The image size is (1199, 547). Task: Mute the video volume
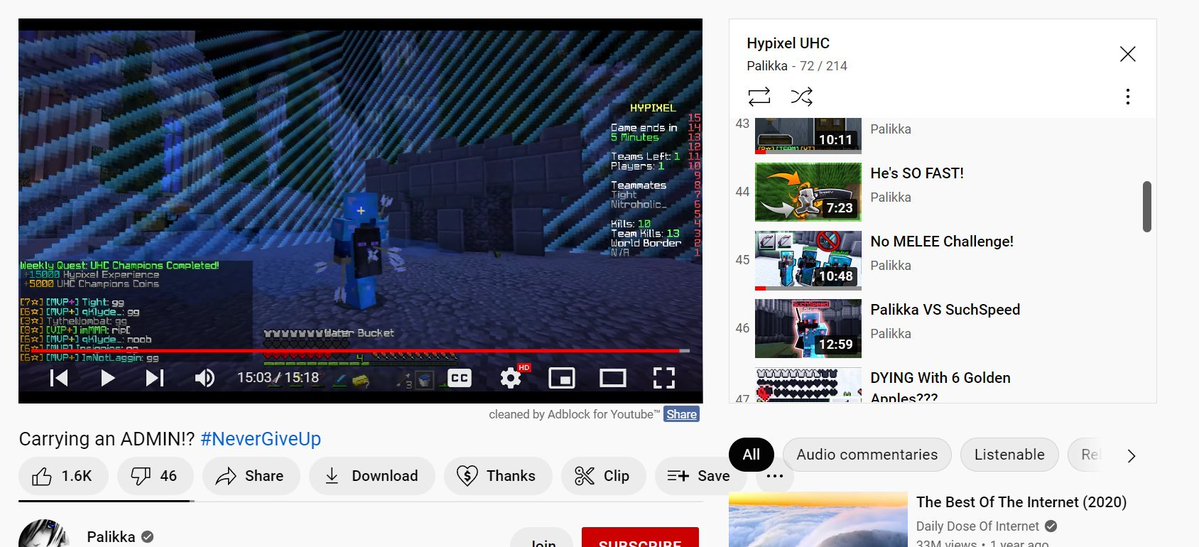pyautogui.click(x=204, y=378)
